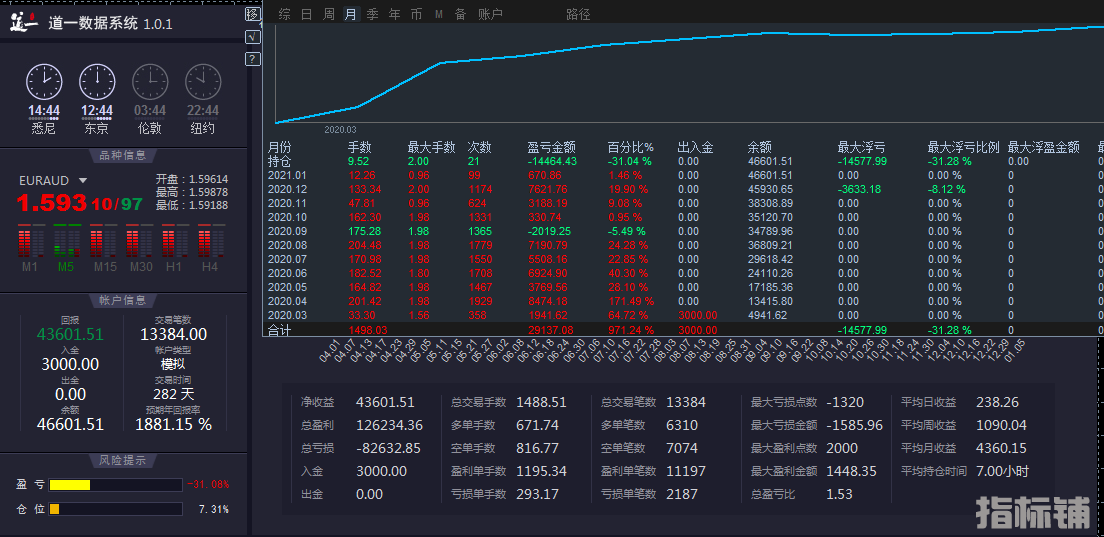Click the 路径 path button

(579, 14)
